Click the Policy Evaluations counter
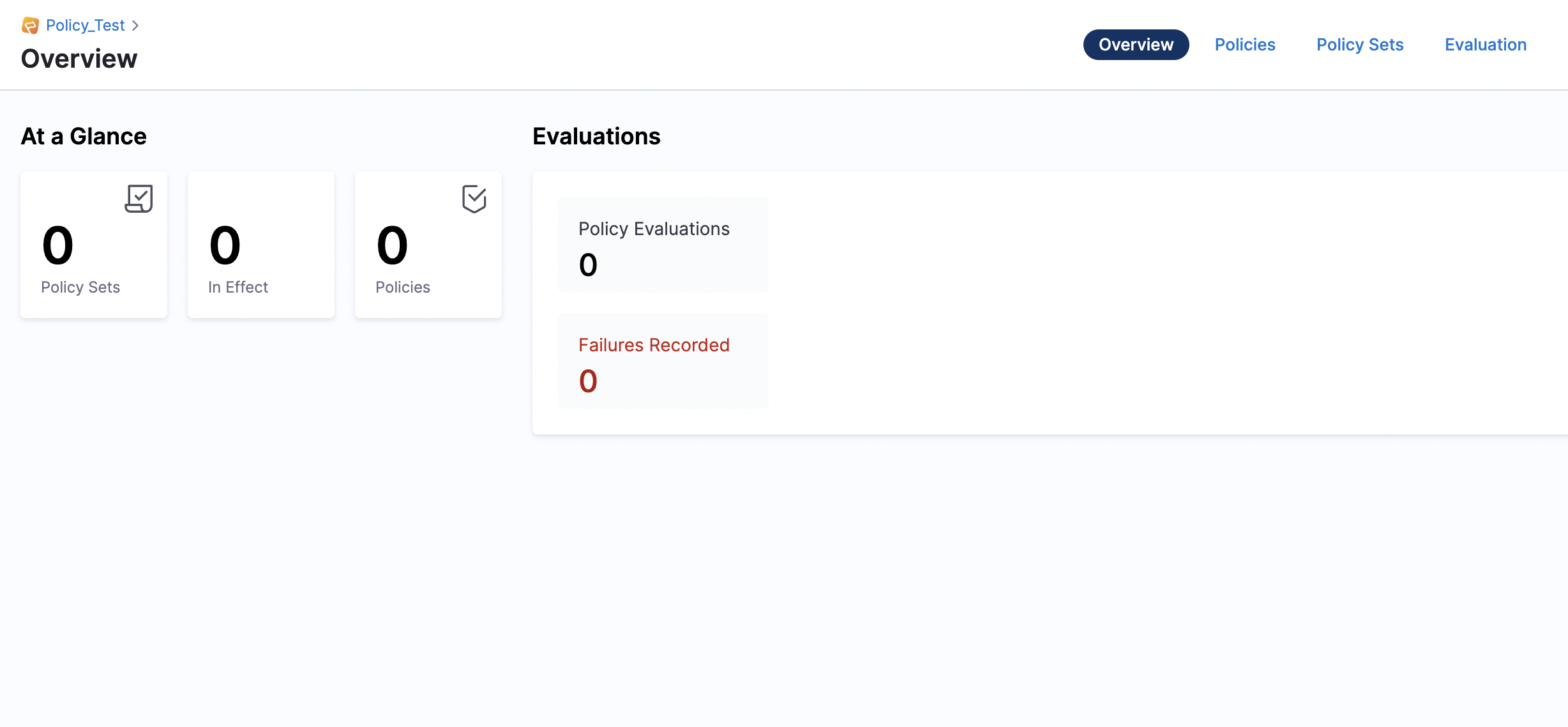 (x=663, y=244)
